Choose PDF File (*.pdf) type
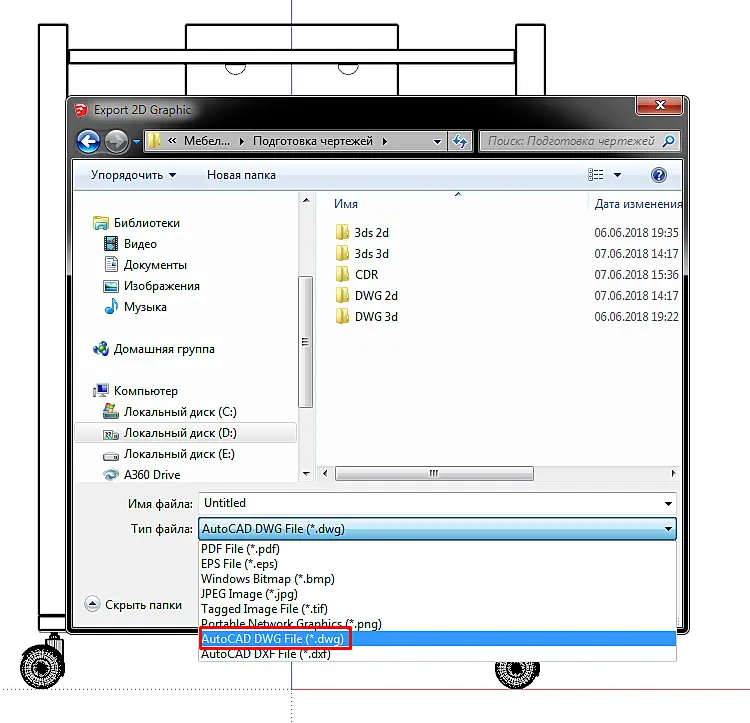The width and height of the screenshot is (750, 723). [437, 549]
